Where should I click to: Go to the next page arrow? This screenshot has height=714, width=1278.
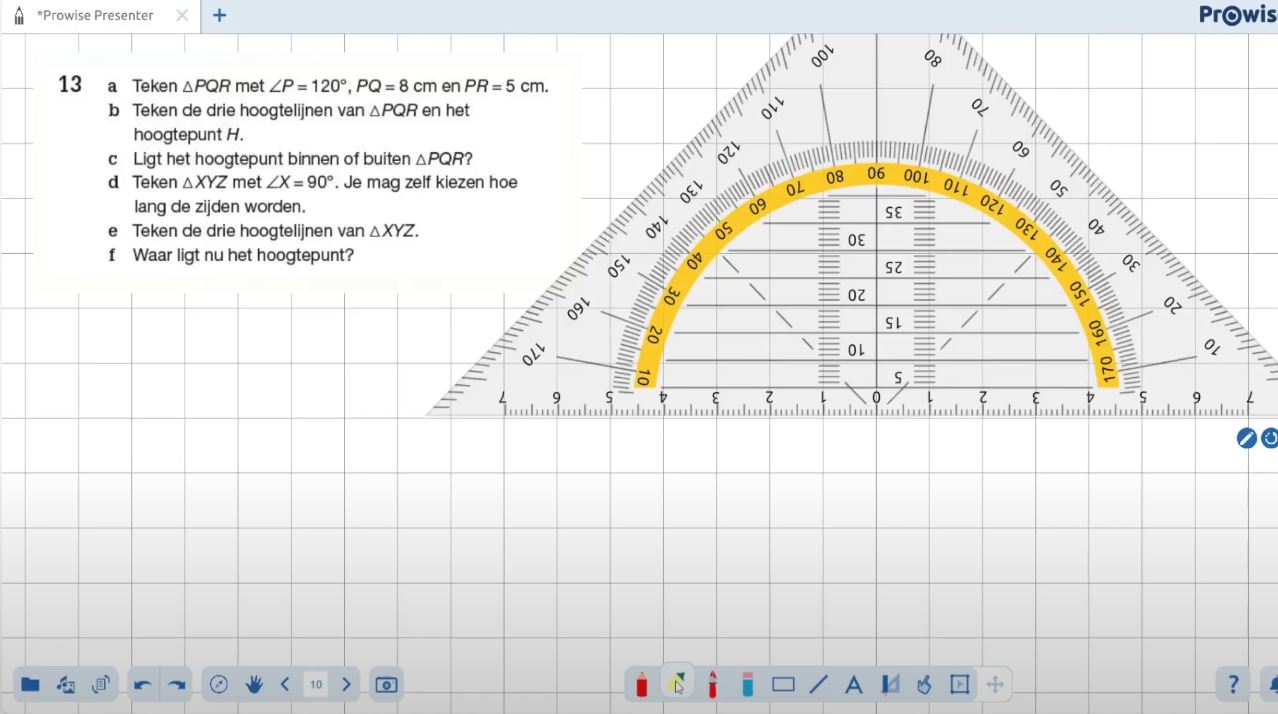[x=346, y=685]
